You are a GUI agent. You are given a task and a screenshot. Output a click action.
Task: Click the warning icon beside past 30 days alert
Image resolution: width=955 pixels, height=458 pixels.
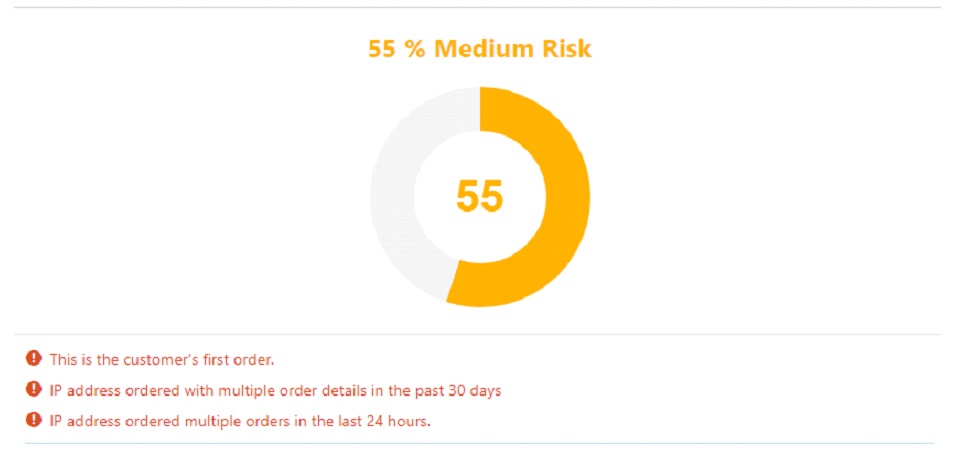(x=33, y=389)
